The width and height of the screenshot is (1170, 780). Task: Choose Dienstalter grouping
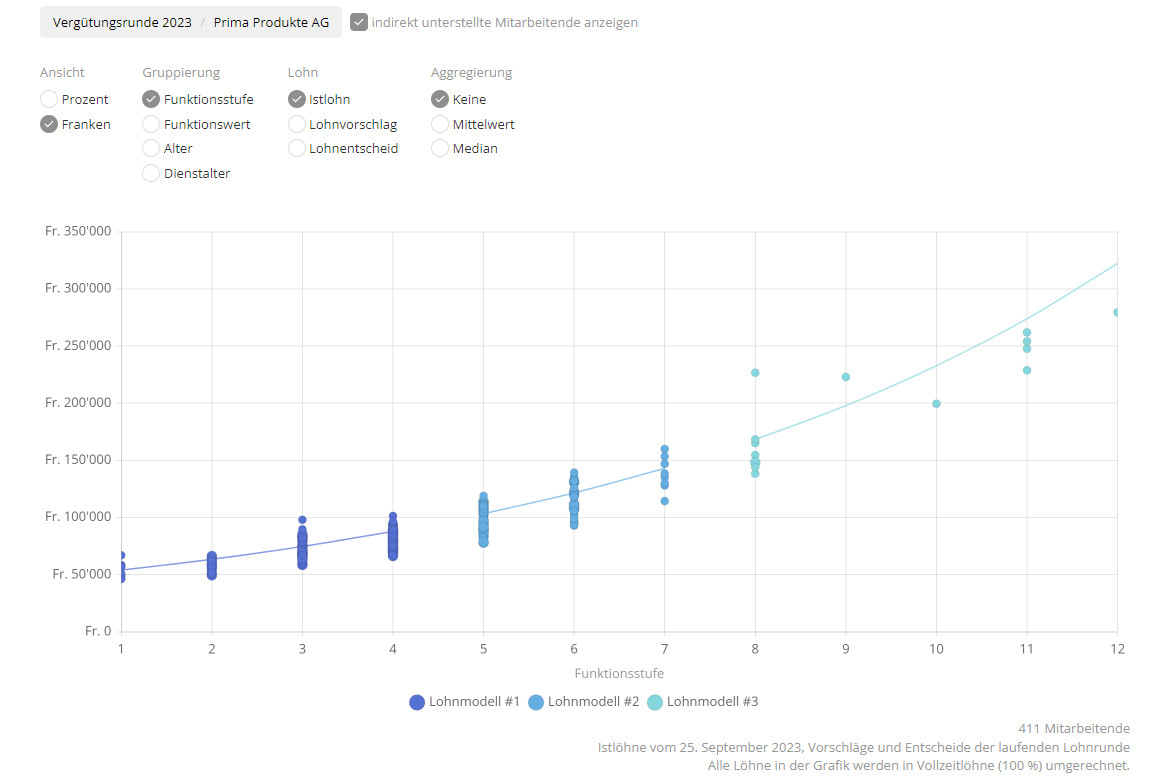point(151,173)
